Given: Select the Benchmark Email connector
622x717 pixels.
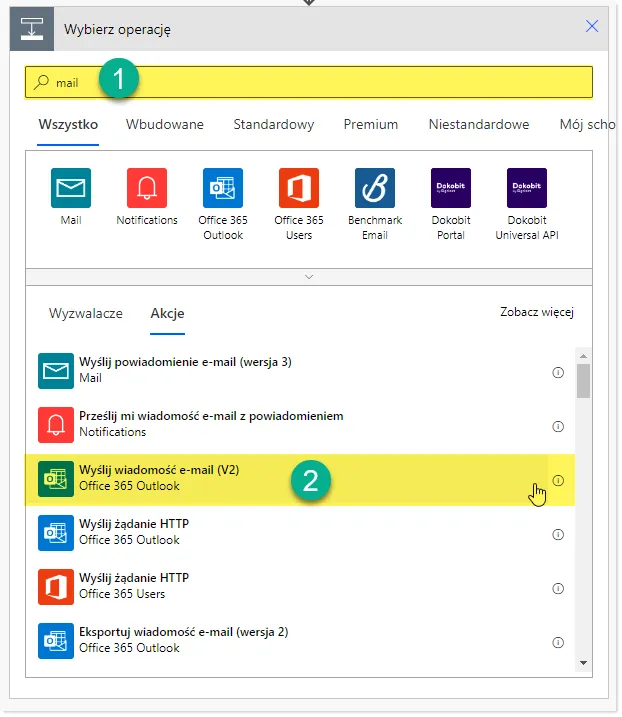Looking at the screenshot, I should pos(375,188).
